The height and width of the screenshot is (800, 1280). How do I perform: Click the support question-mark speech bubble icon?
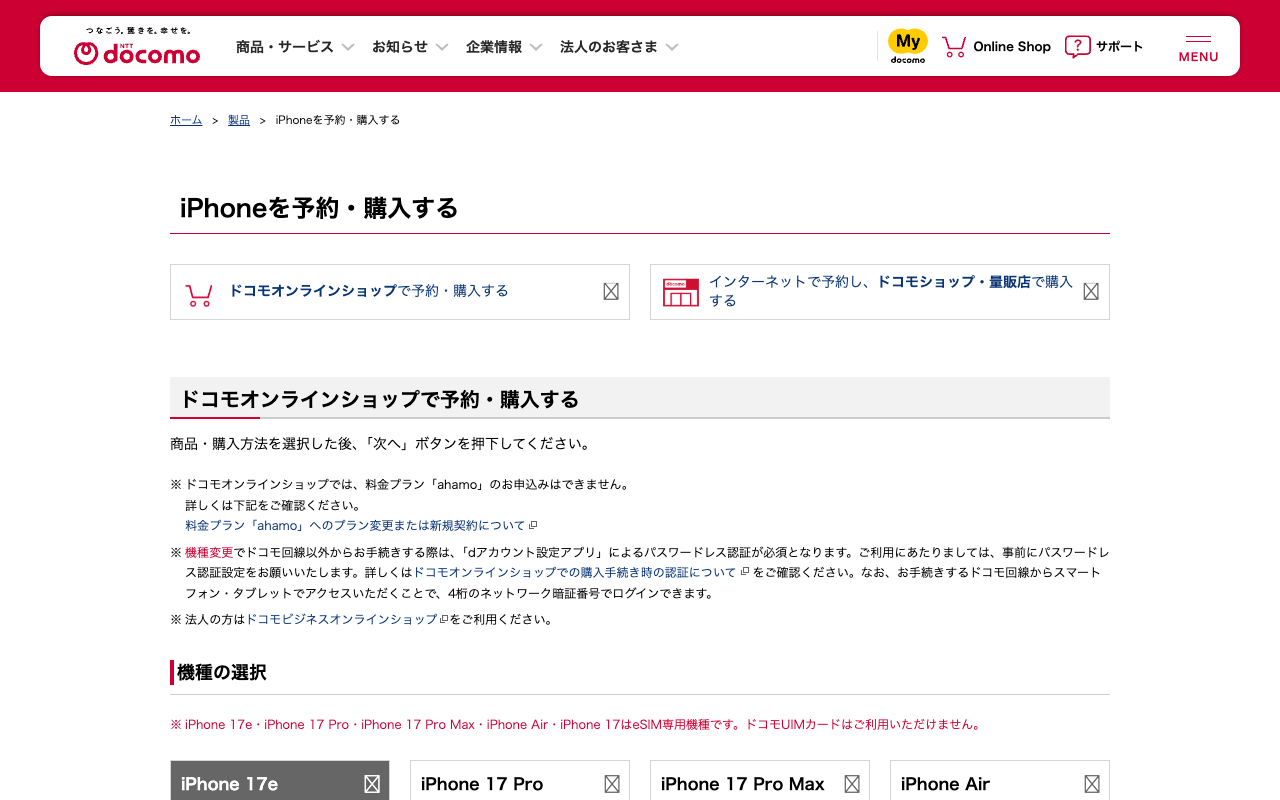[1077, 46]
